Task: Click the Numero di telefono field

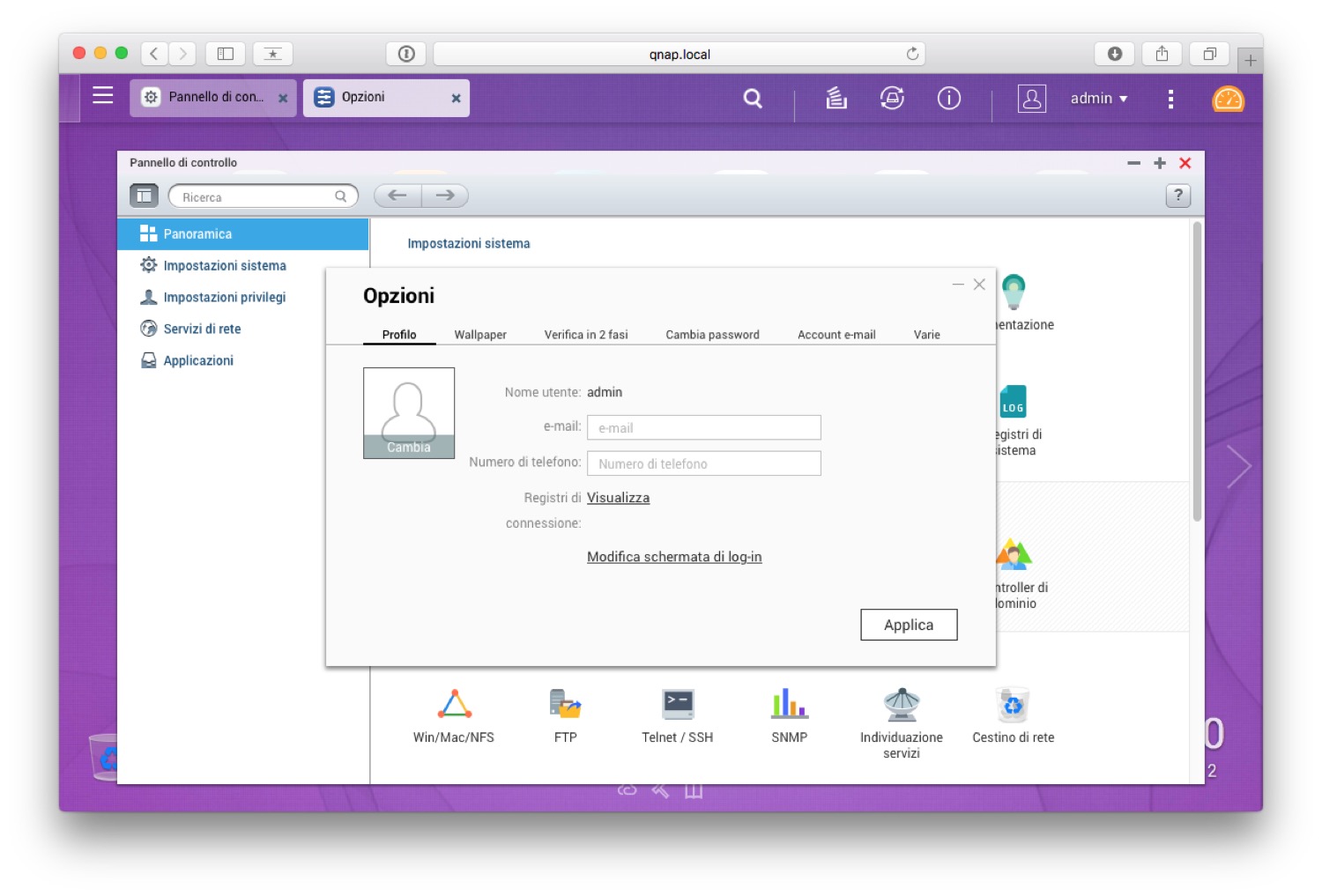Action: [x=704, y=463]
